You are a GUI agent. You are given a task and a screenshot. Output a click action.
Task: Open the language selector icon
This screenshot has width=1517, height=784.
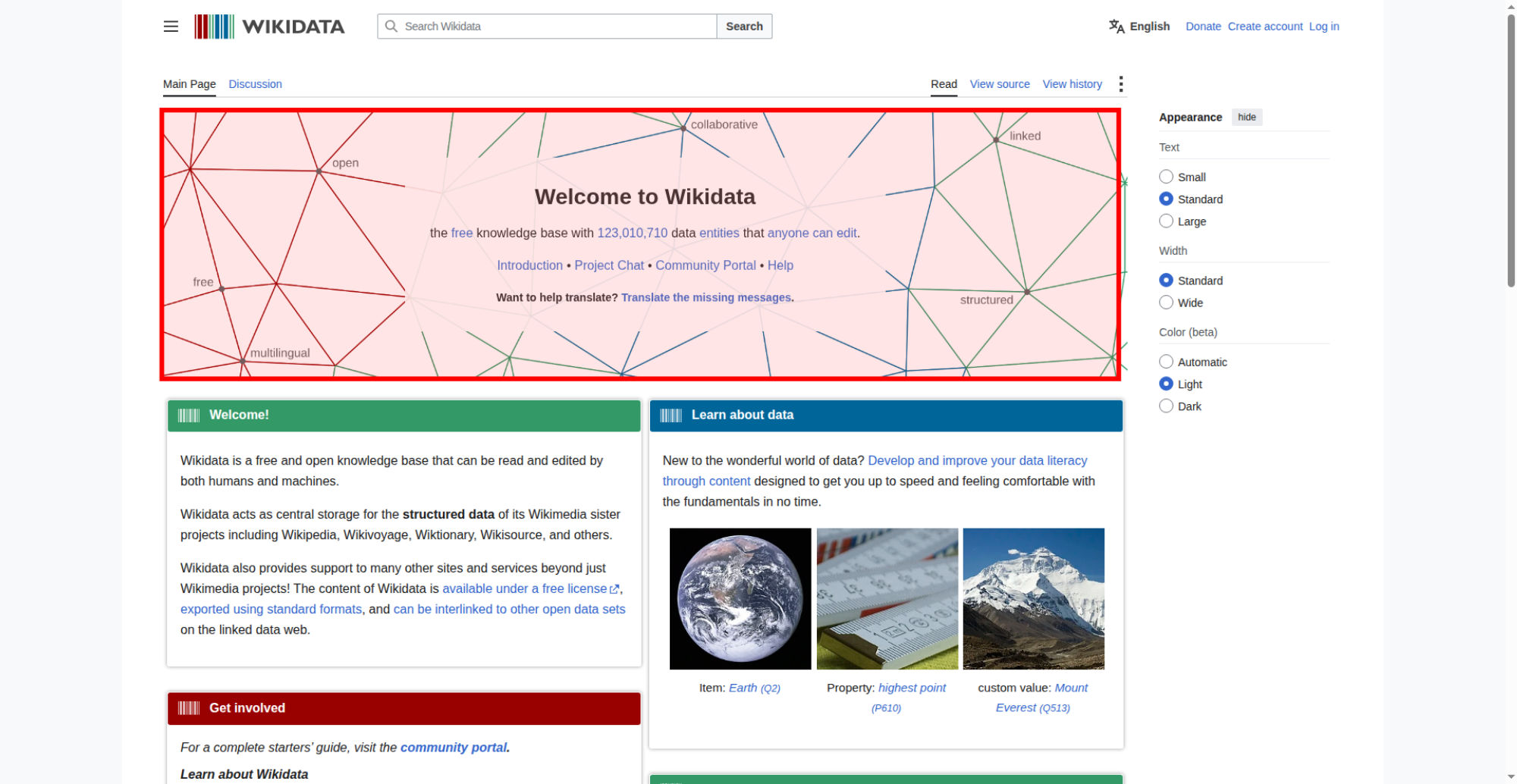tap(1117, 27)
